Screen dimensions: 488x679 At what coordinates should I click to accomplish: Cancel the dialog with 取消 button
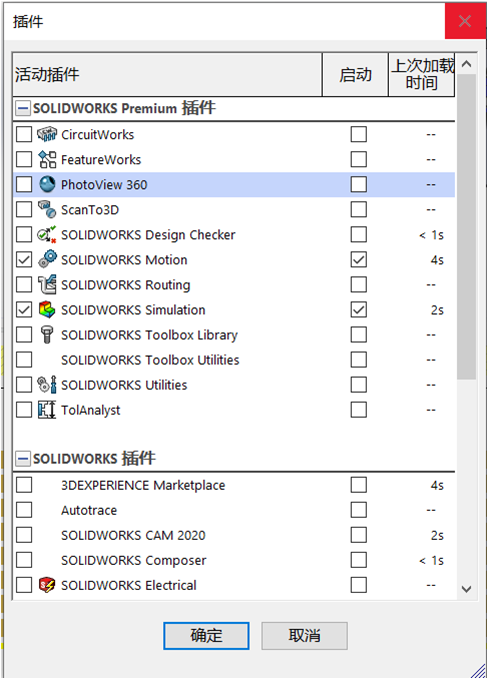tap(304, 636)
